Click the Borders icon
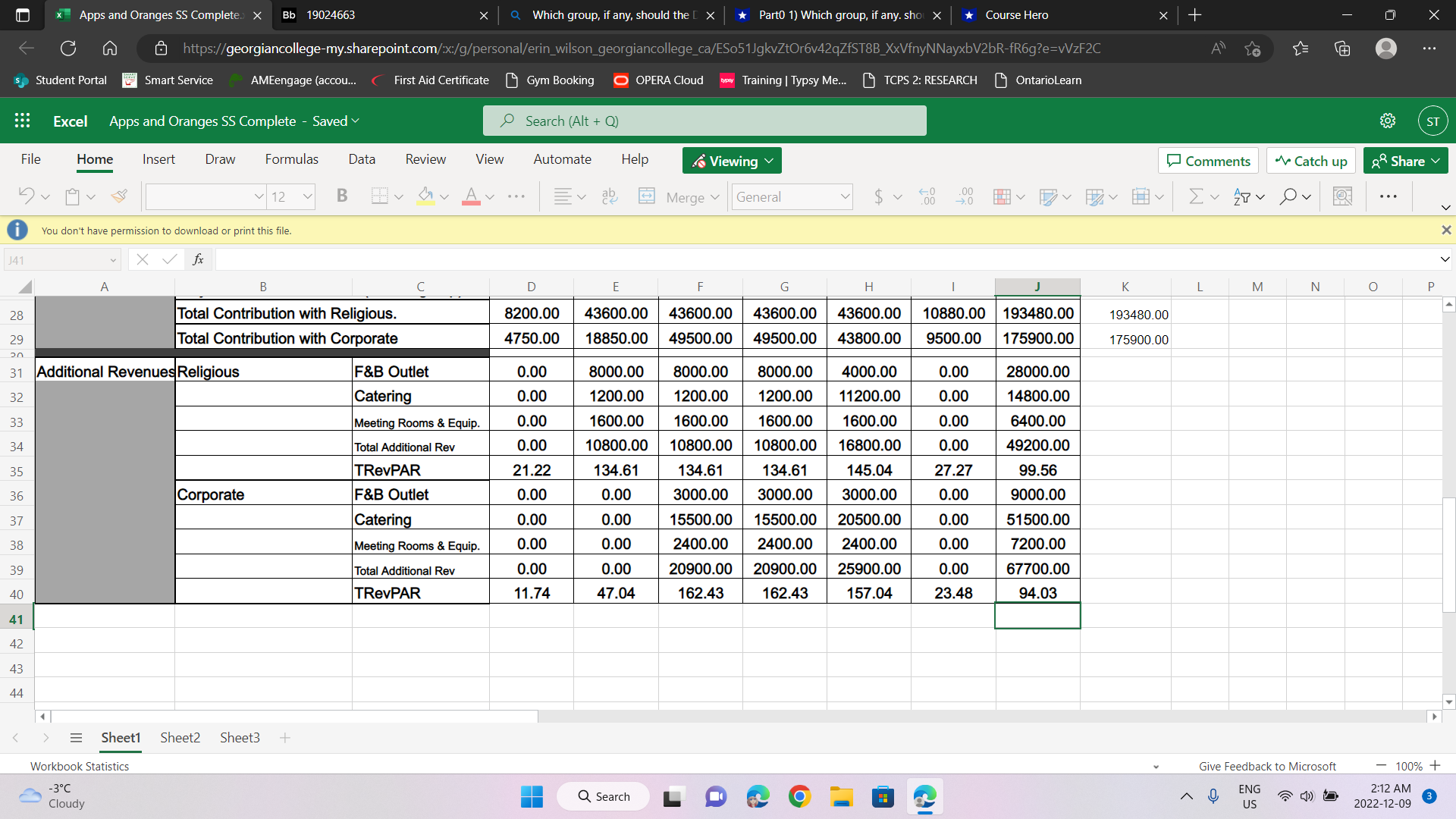Image resolution: width=1456 pixels, height=819 pixels. [379, 196]
